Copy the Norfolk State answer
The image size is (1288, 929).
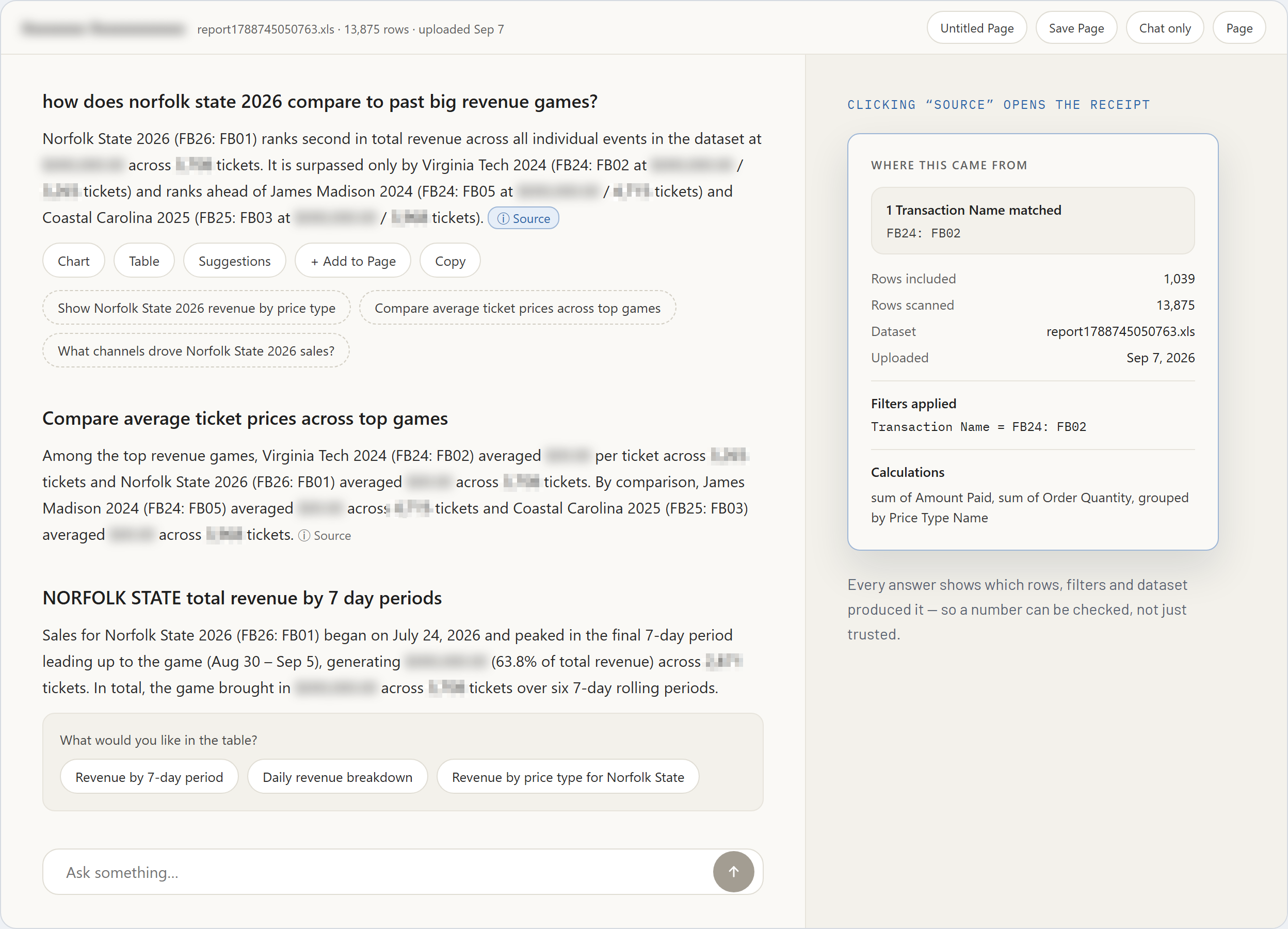pos(450,261)
